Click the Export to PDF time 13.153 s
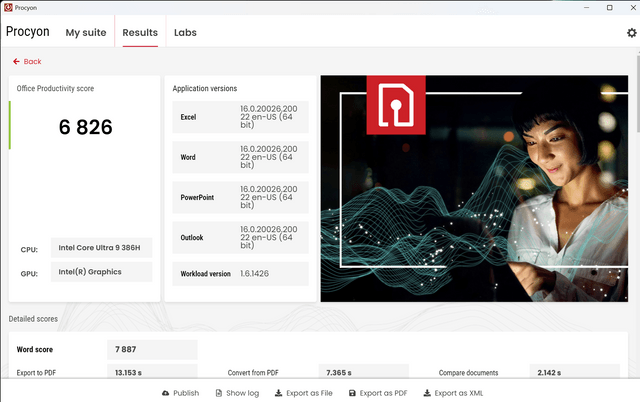Viewport: 640px width, 402px height. (152, 372)
